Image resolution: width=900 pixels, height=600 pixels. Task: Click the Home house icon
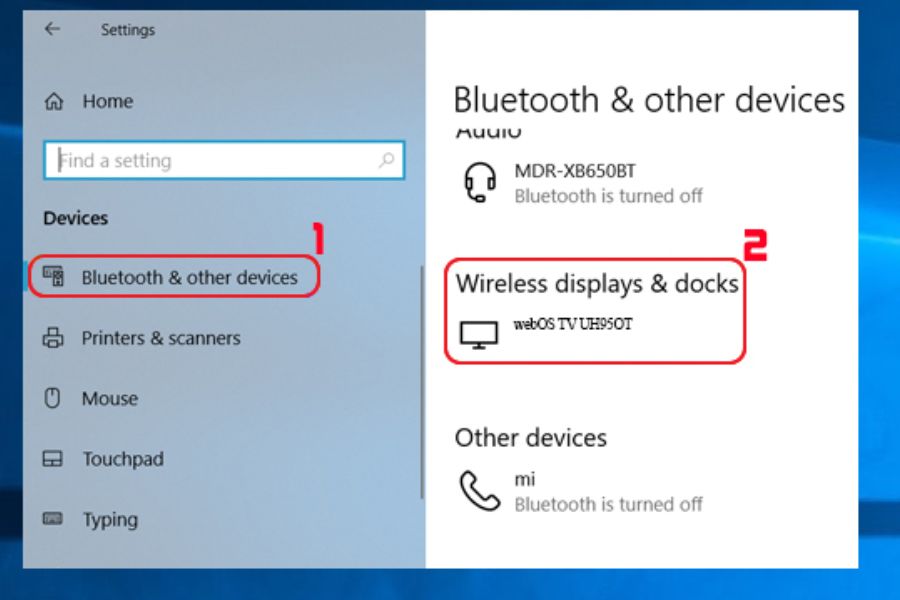coord(55,101)
